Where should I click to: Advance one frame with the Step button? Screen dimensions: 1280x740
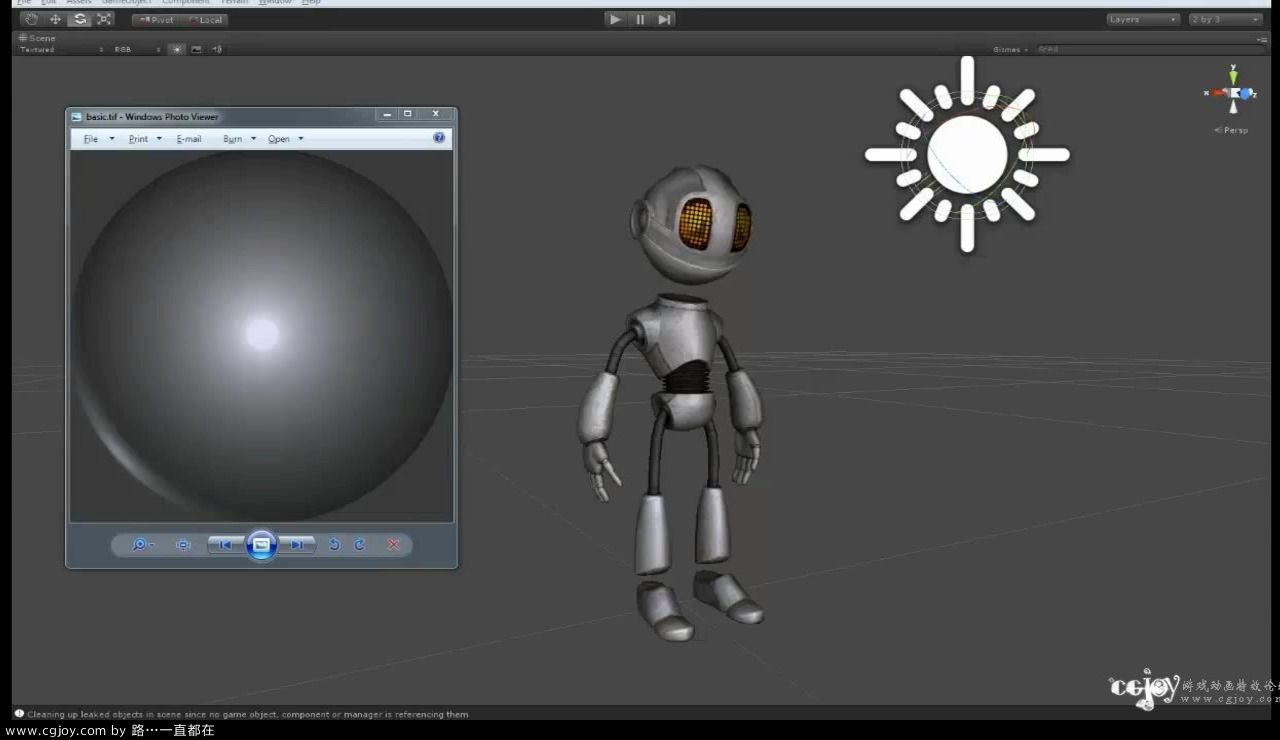tap(664, 19)
